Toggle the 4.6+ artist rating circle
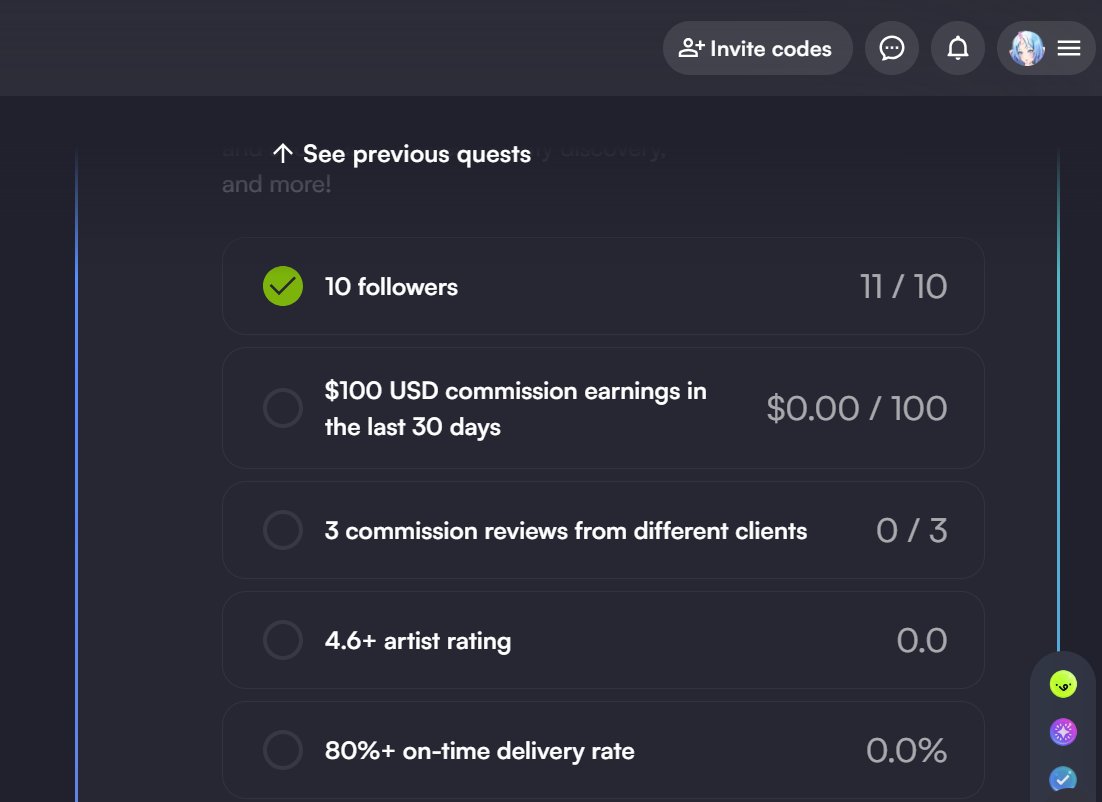1102x802 pixels. click(283, 640)
